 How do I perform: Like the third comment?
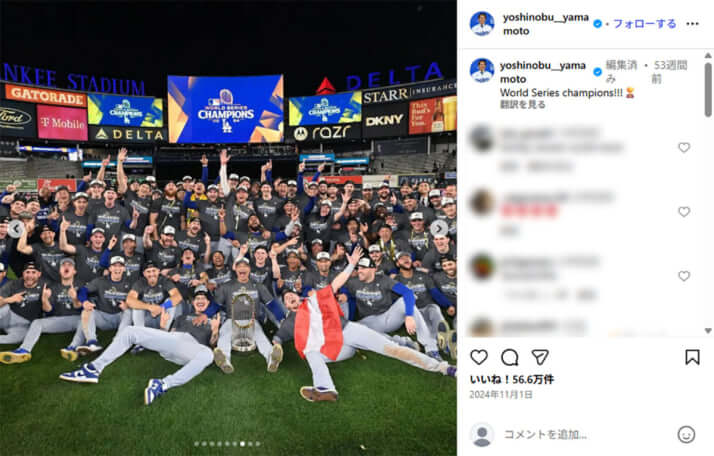(x=683, y=276)
